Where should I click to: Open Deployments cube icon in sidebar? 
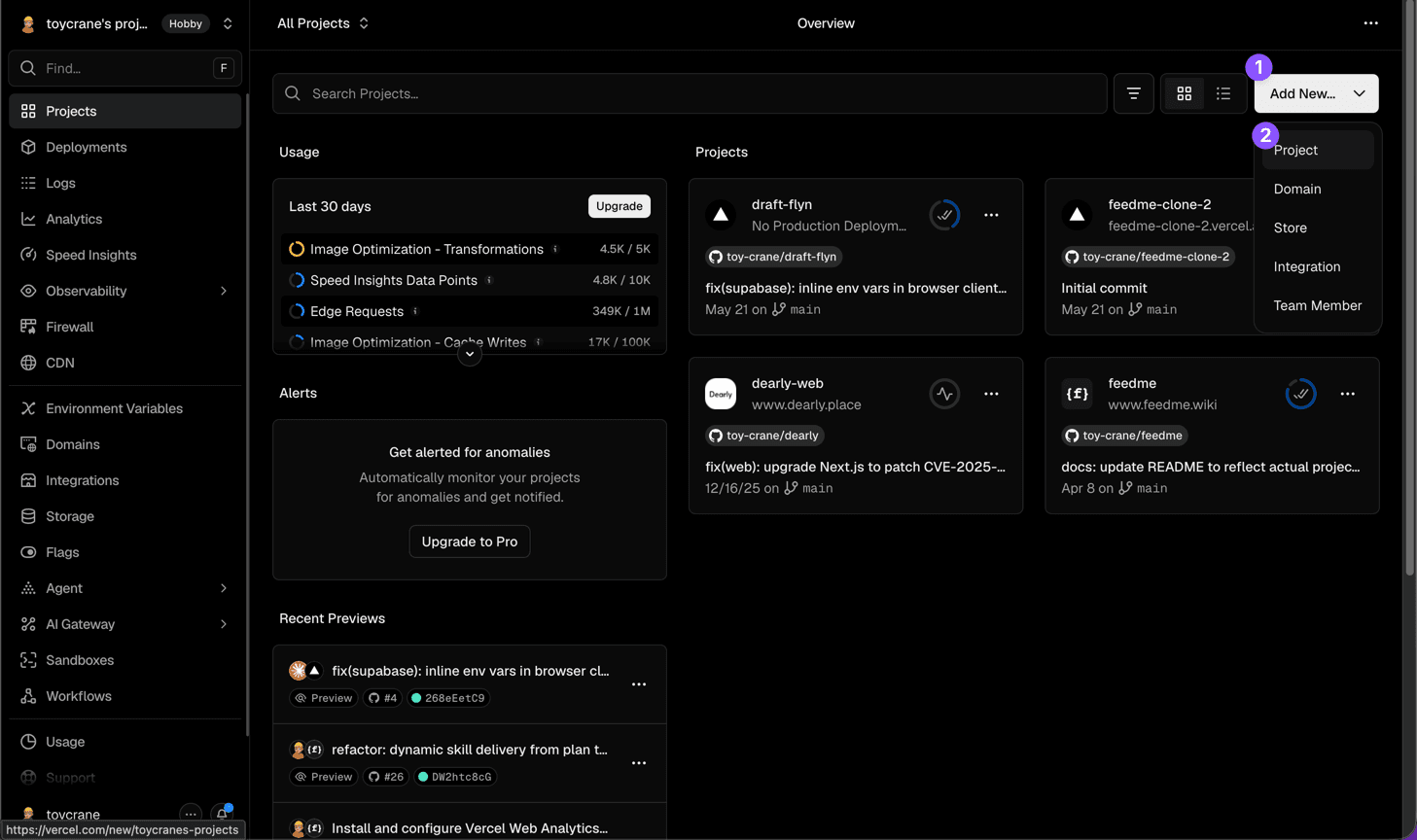click(28, 147)
